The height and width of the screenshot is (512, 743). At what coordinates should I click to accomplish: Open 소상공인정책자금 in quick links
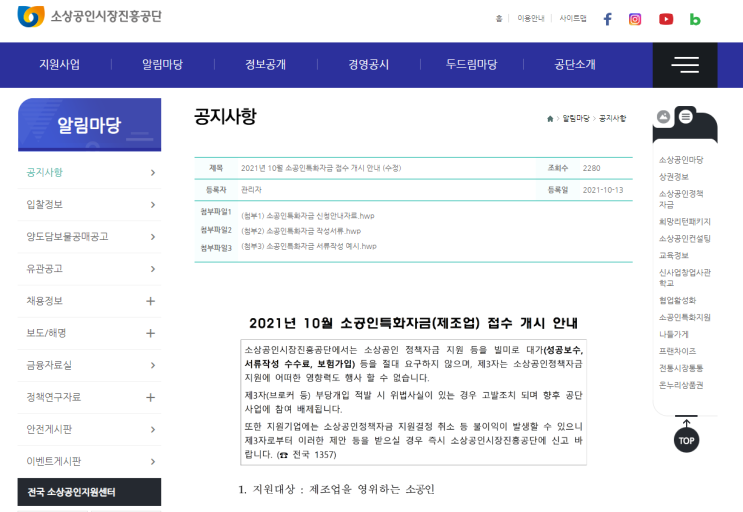pyautogui.click(x=681, y=199)
